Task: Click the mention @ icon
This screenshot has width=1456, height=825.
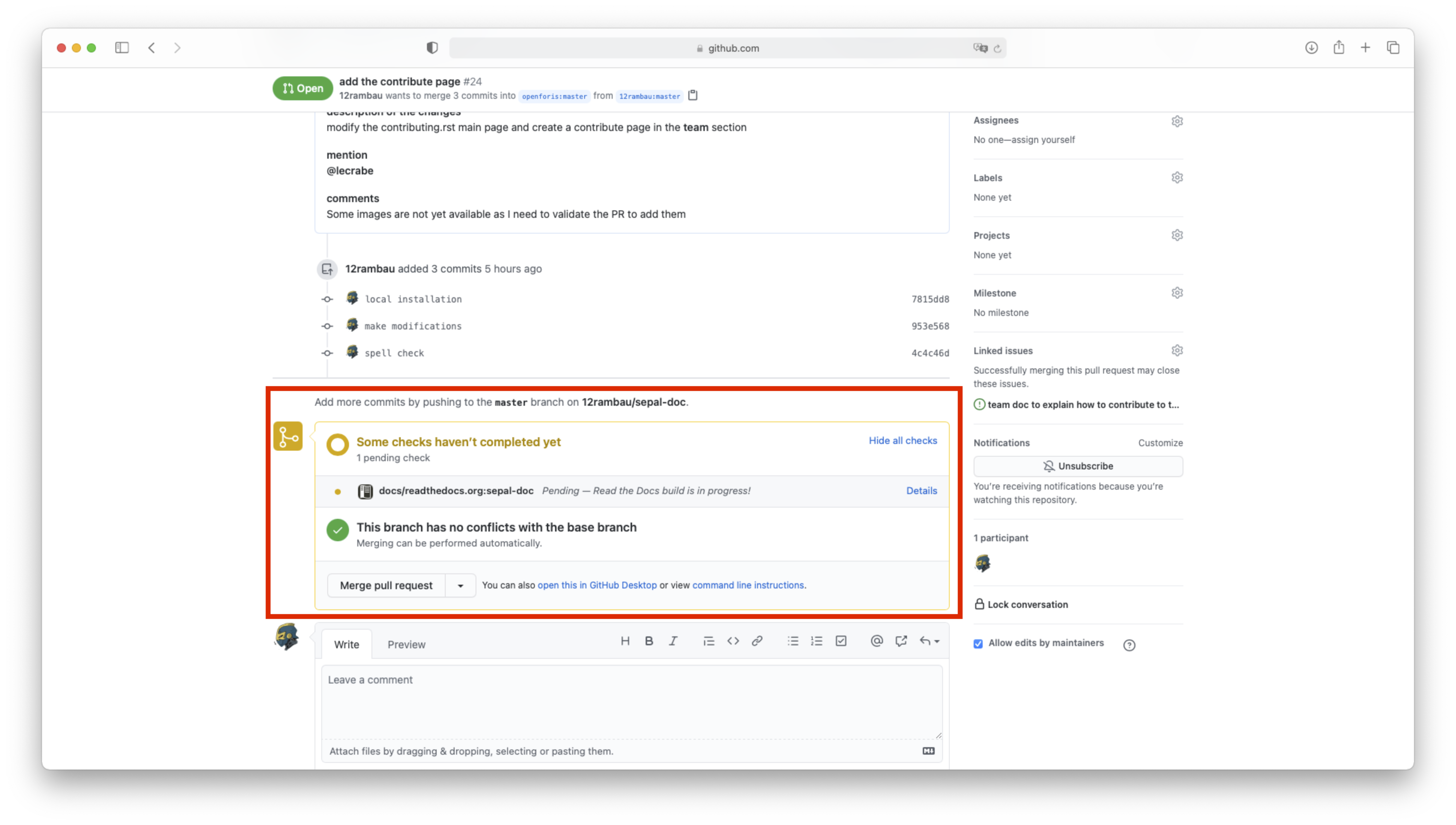Action: [876, 641]
